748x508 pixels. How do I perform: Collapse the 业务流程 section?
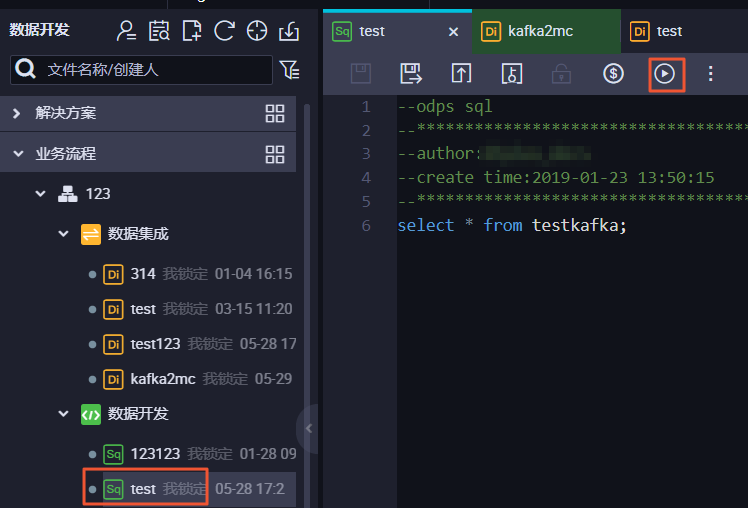(18, 154)
